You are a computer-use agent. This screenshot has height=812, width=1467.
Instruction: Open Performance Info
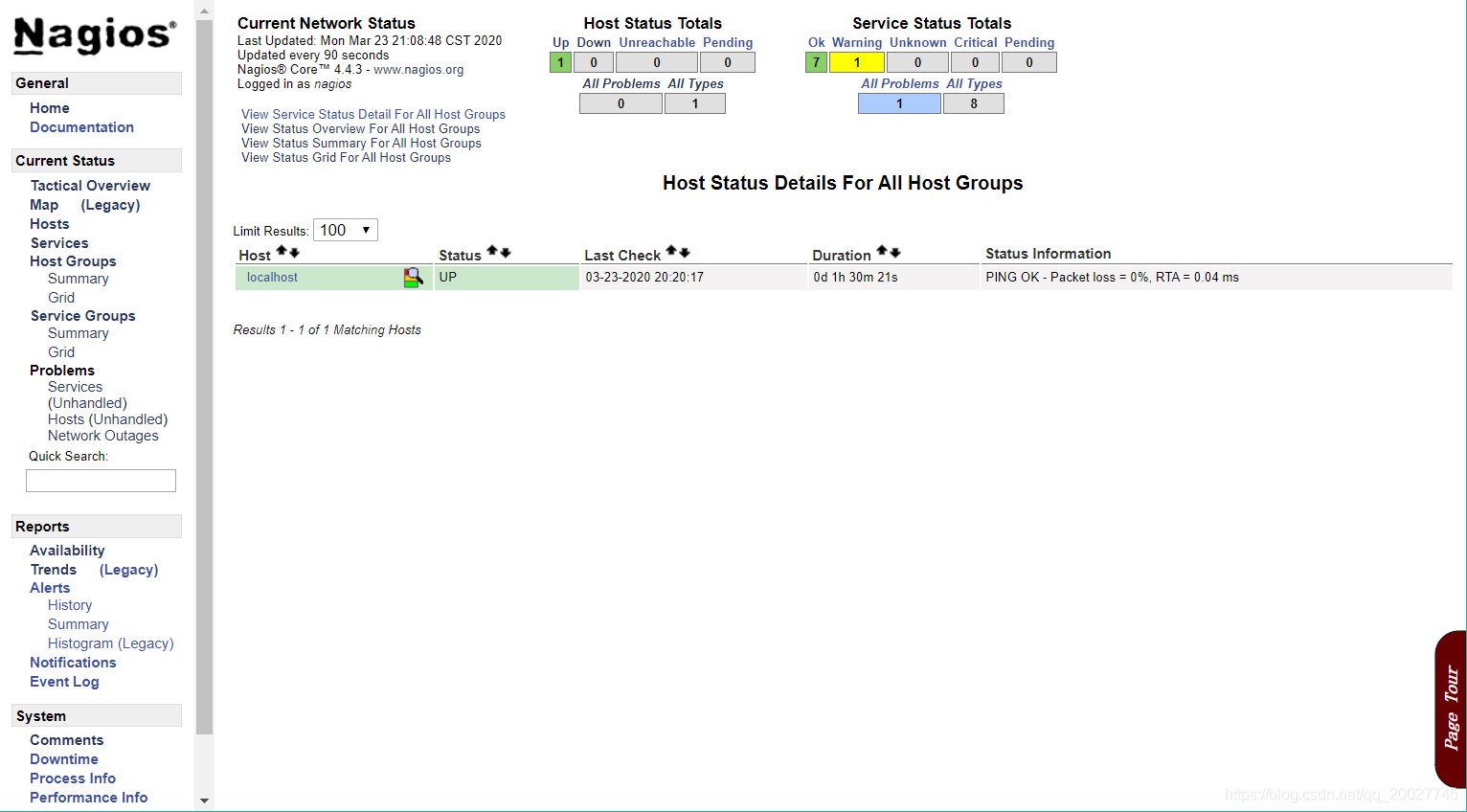click(x=88, y=798)
